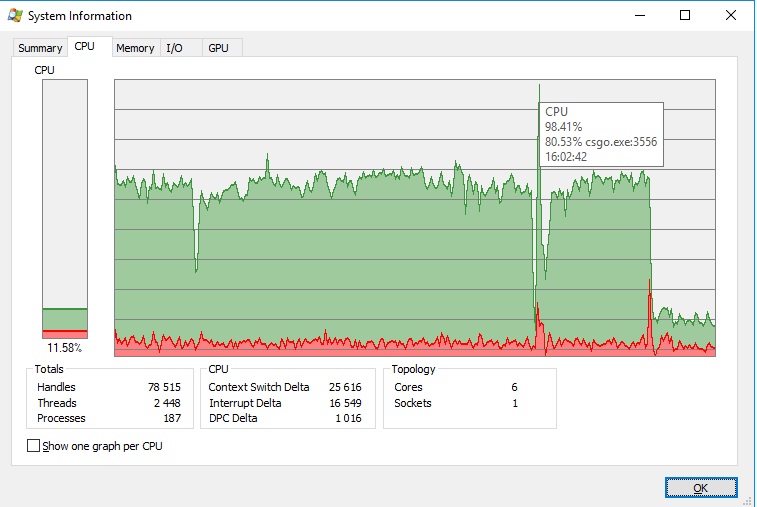Enable Show one graph per CPU
Image resolution: width=757 pixels, height=507 pixels.
[x=34, y=446]
